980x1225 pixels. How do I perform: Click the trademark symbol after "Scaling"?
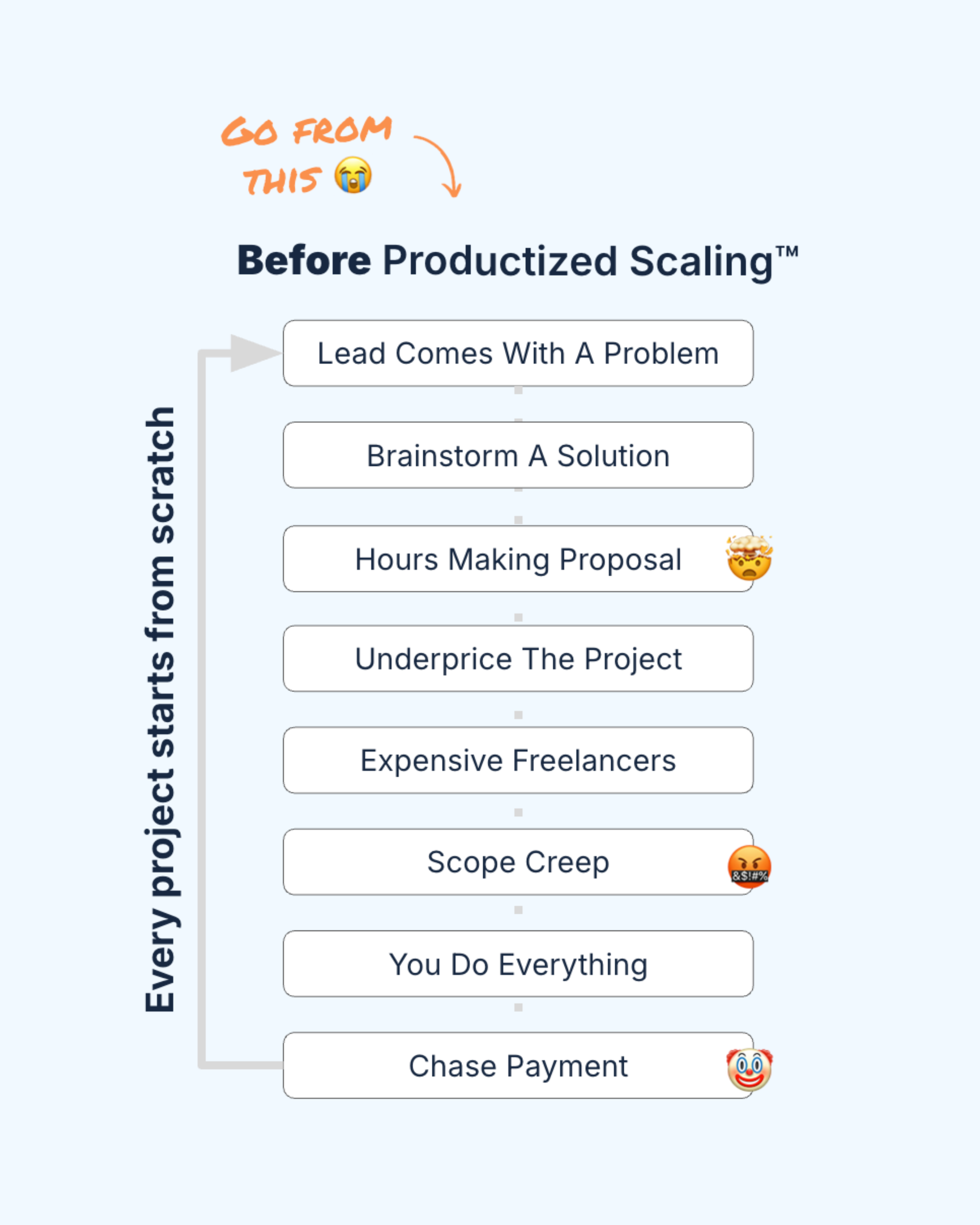[x=788, y=252]
